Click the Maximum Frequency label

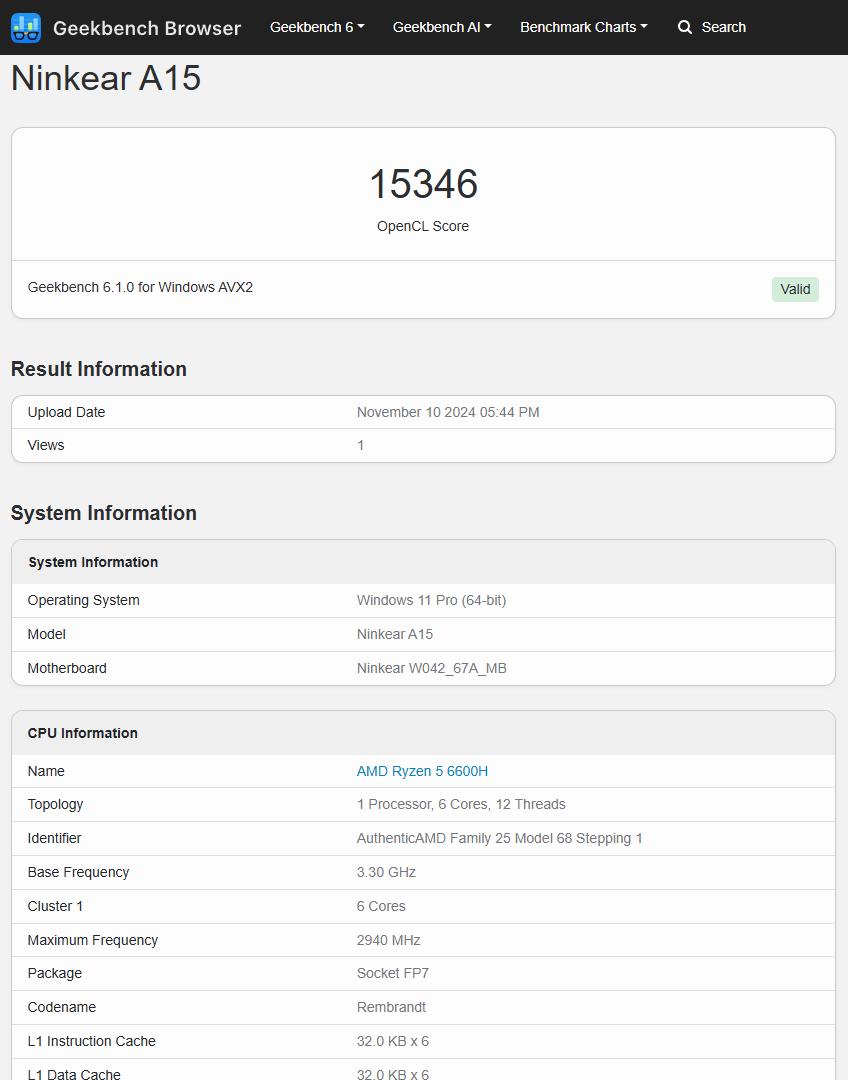pyautogui.click(x=92, y=940)
